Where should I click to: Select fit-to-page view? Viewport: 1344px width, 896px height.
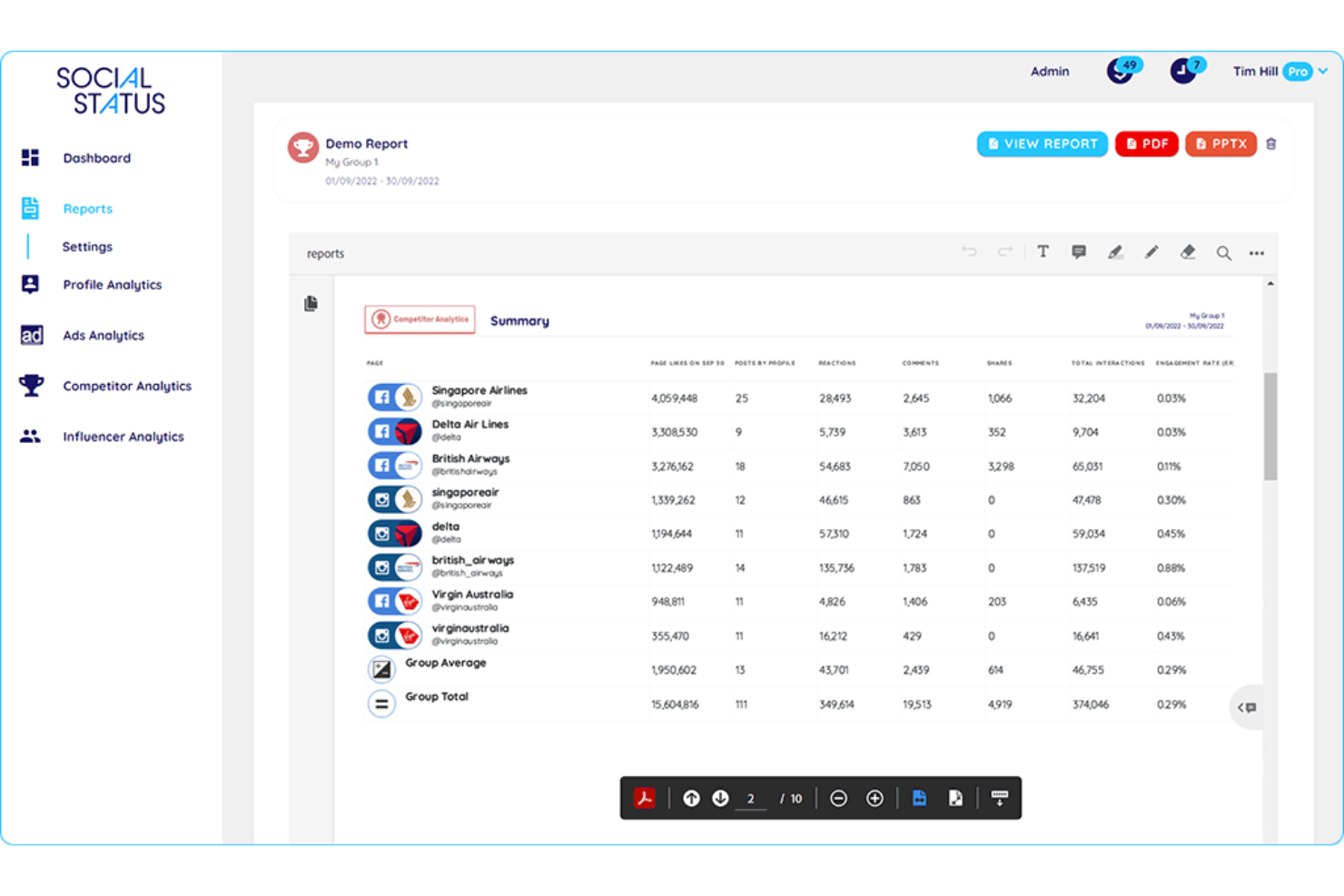[x=955, y=799]
